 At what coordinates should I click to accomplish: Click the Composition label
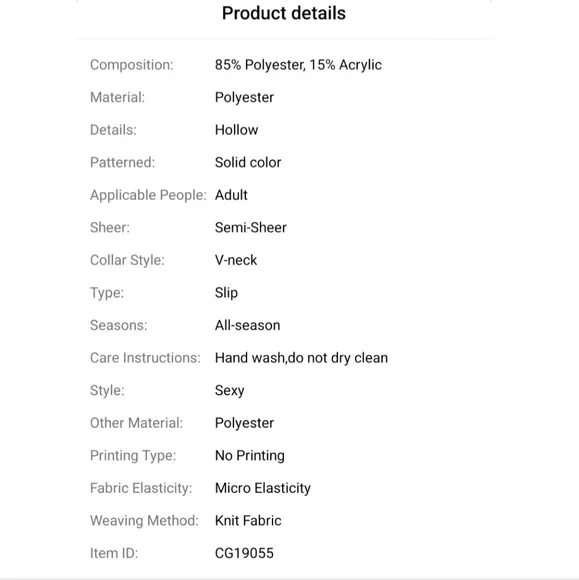132,65
